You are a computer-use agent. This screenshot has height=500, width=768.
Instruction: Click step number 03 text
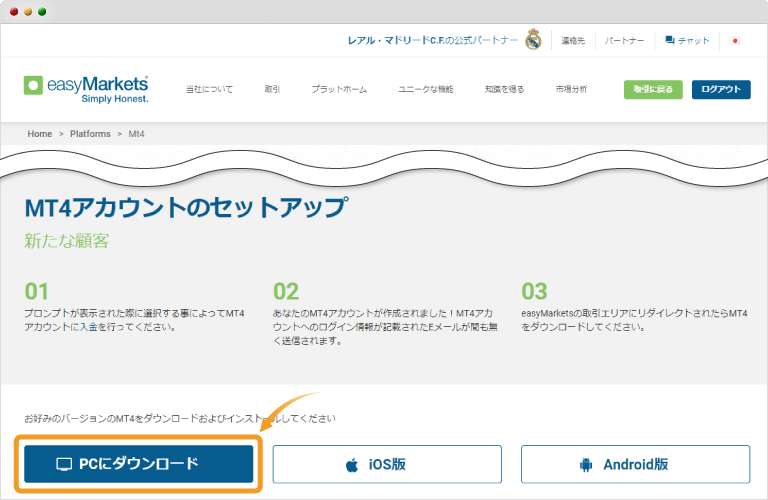tap(534, 291)
